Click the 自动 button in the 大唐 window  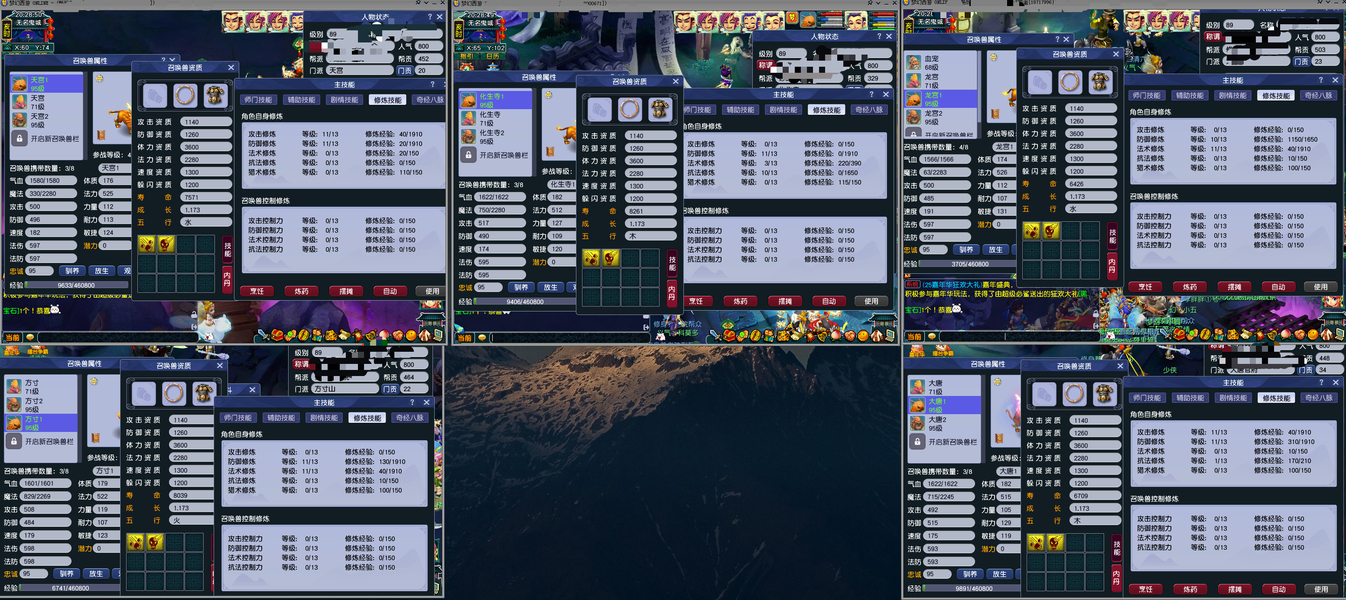1278,589
